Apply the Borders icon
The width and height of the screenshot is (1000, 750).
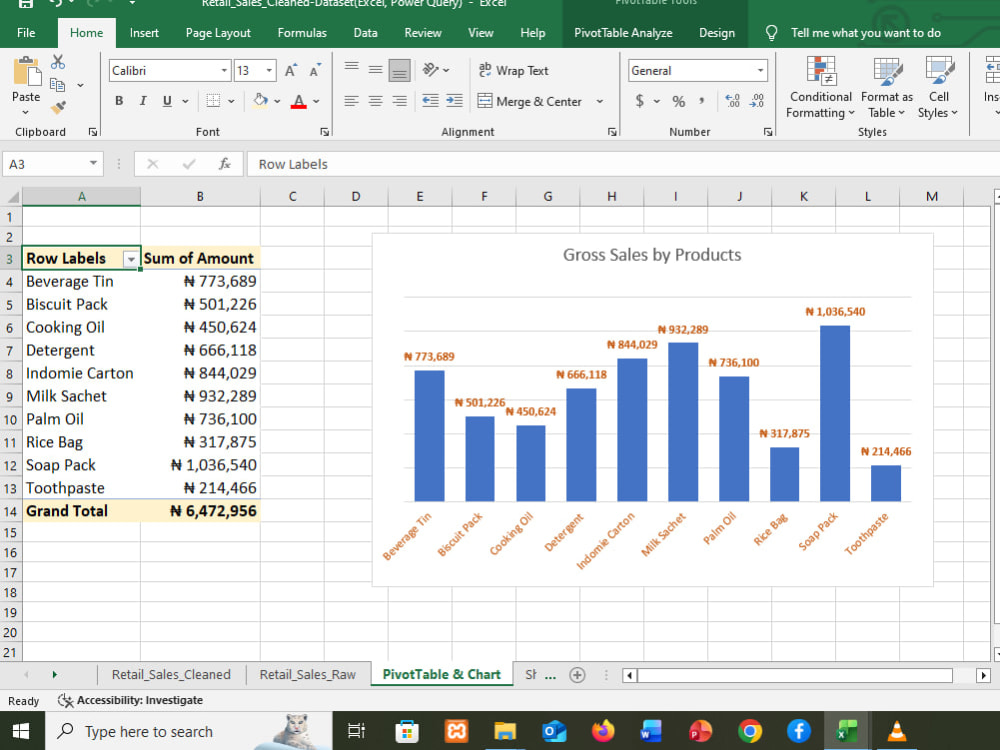[213, 101]
